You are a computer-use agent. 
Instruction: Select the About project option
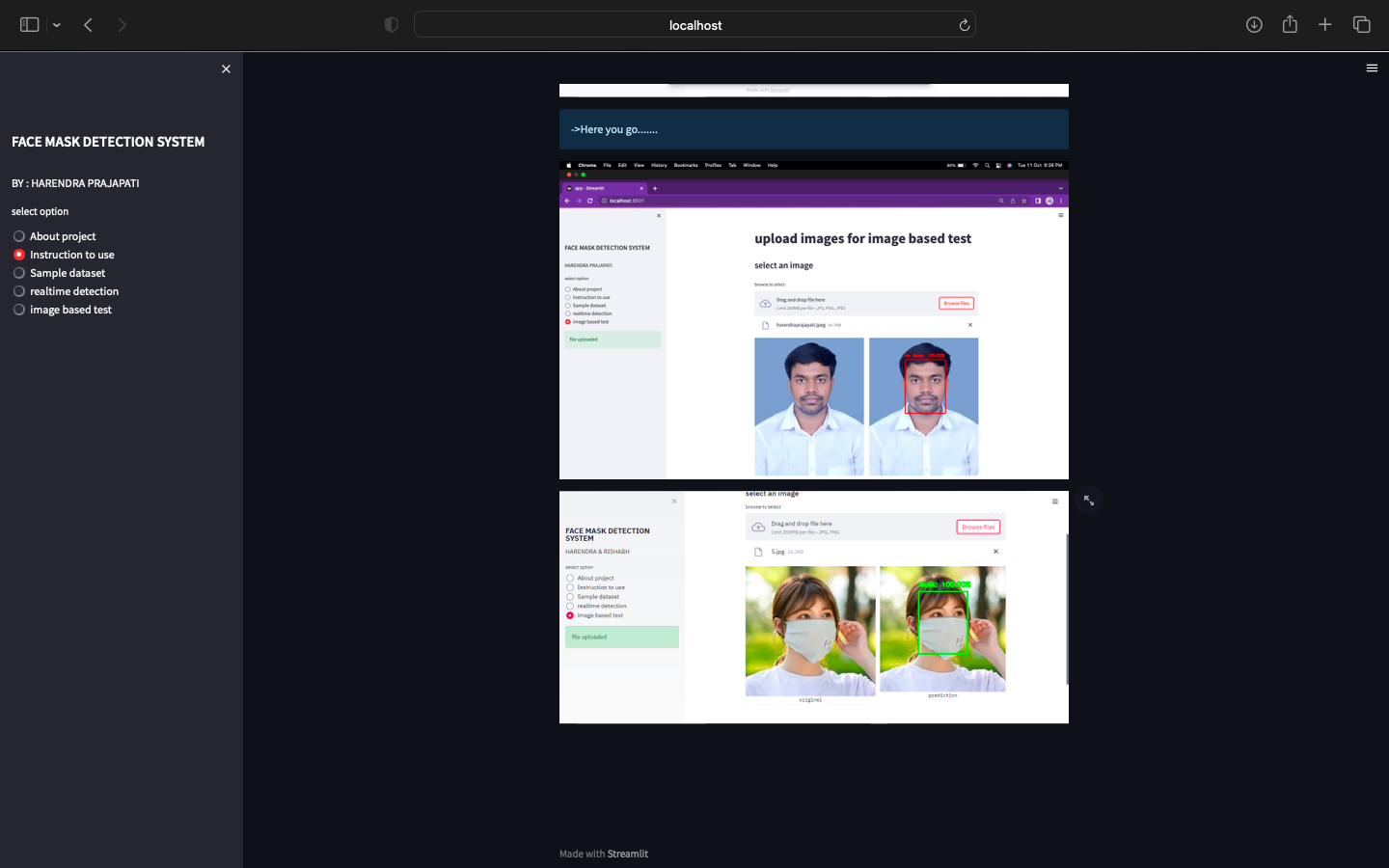click(54, 236)
